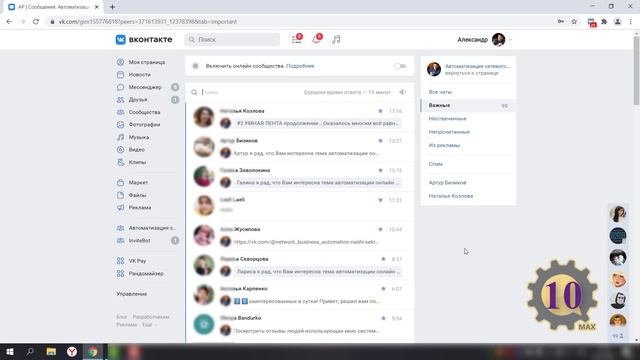Select Спам filter tab
This screenshot has width=640, height=360.
[x=436, y=164]
